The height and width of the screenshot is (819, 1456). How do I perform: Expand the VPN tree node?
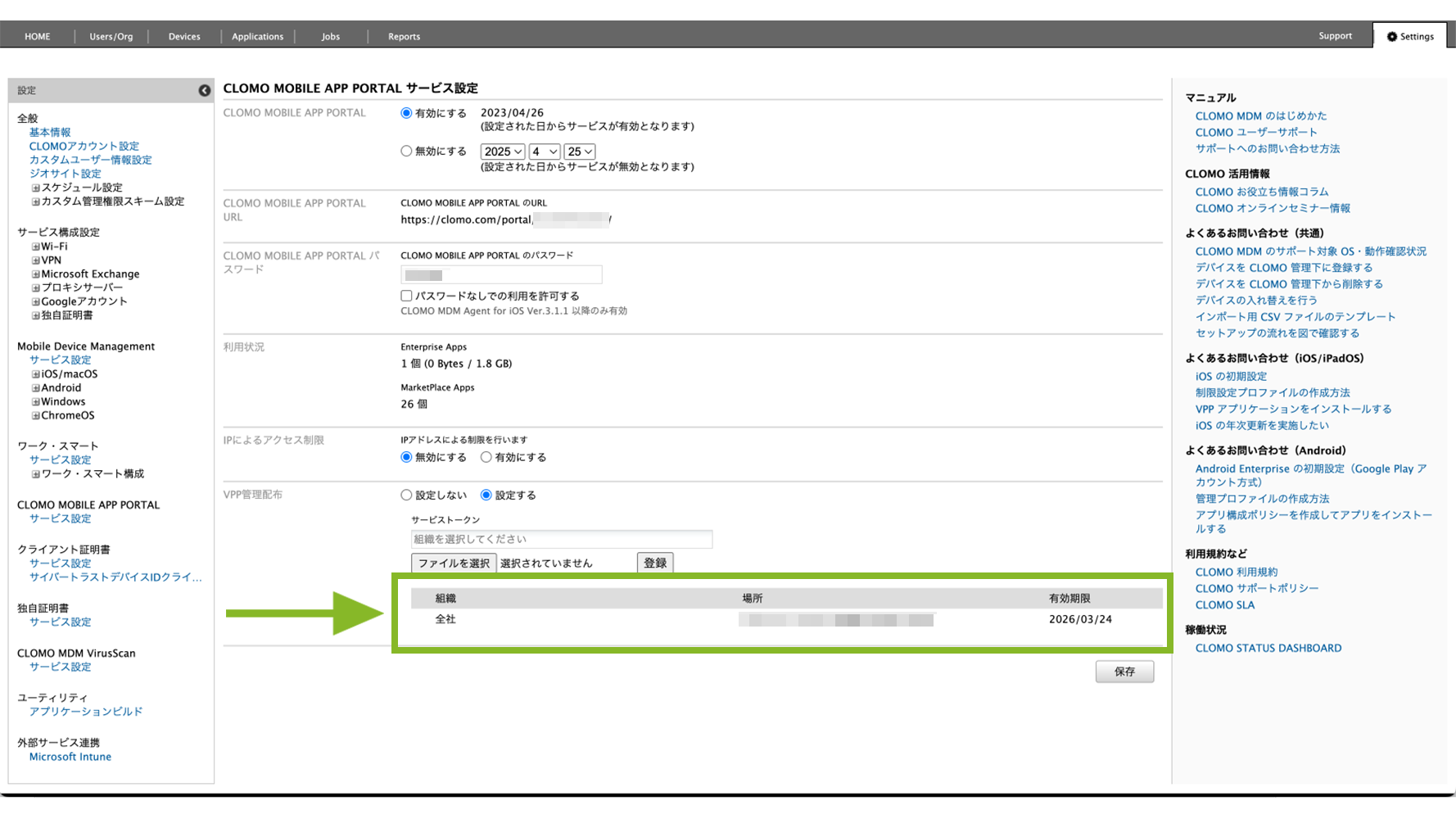pyautogui.click(x=35, y=260)
